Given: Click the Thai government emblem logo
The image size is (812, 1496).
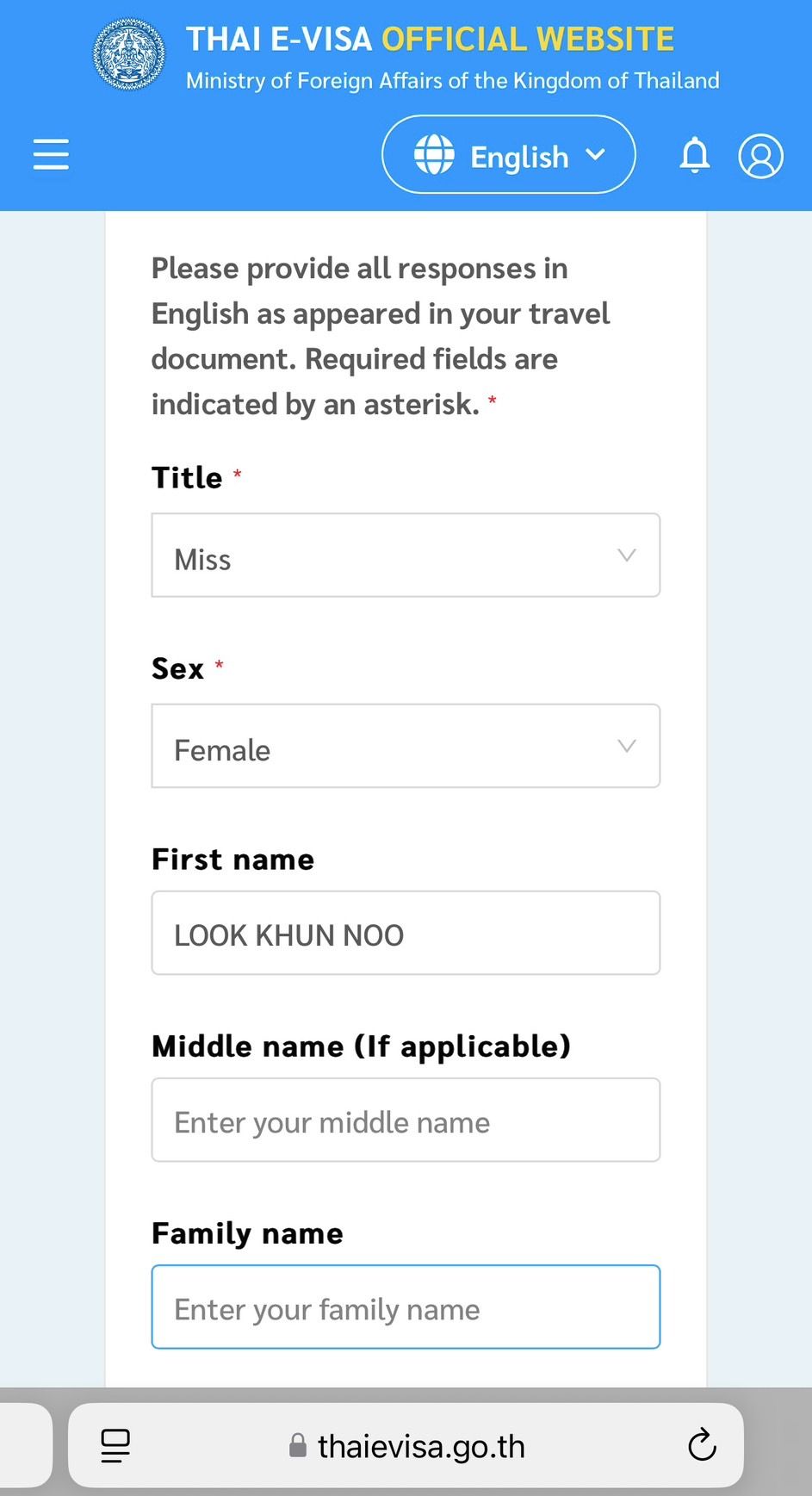Looking at the screenshot, I should [129, 55].
